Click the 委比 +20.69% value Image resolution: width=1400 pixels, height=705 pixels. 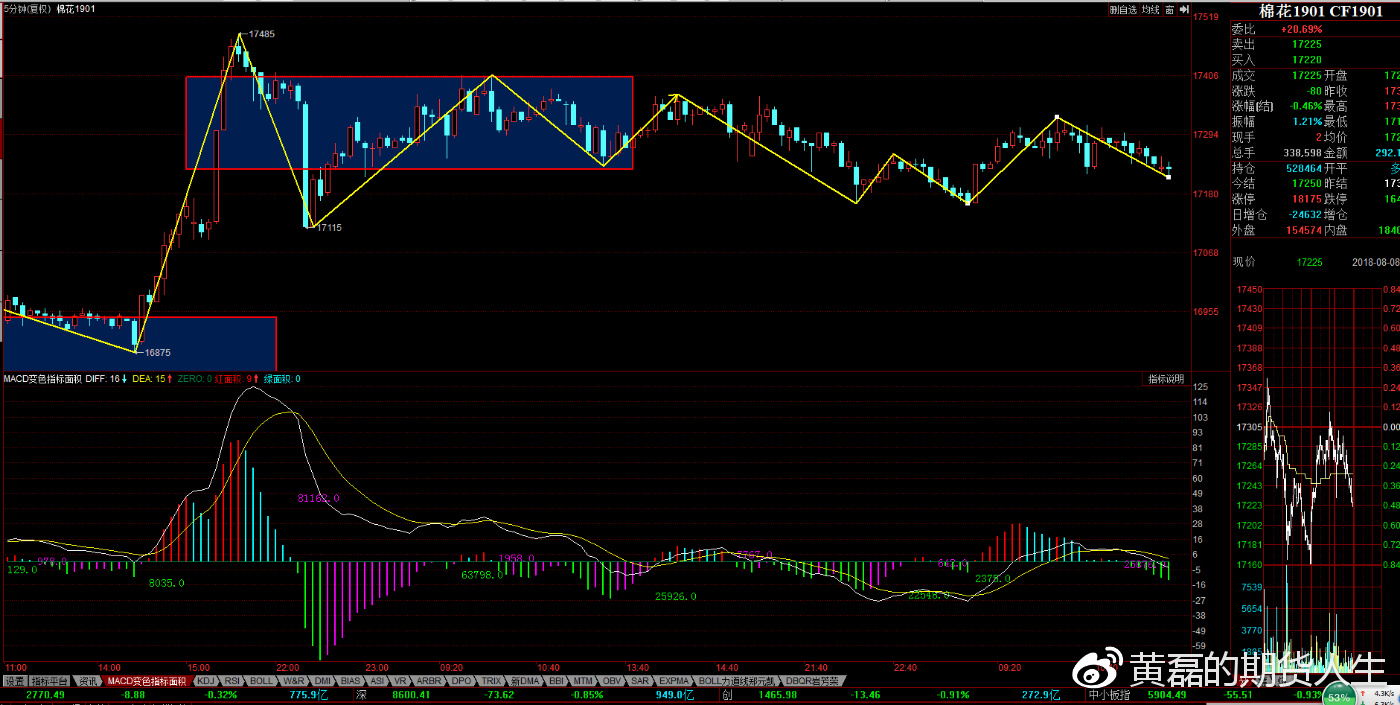(1301, 29)
